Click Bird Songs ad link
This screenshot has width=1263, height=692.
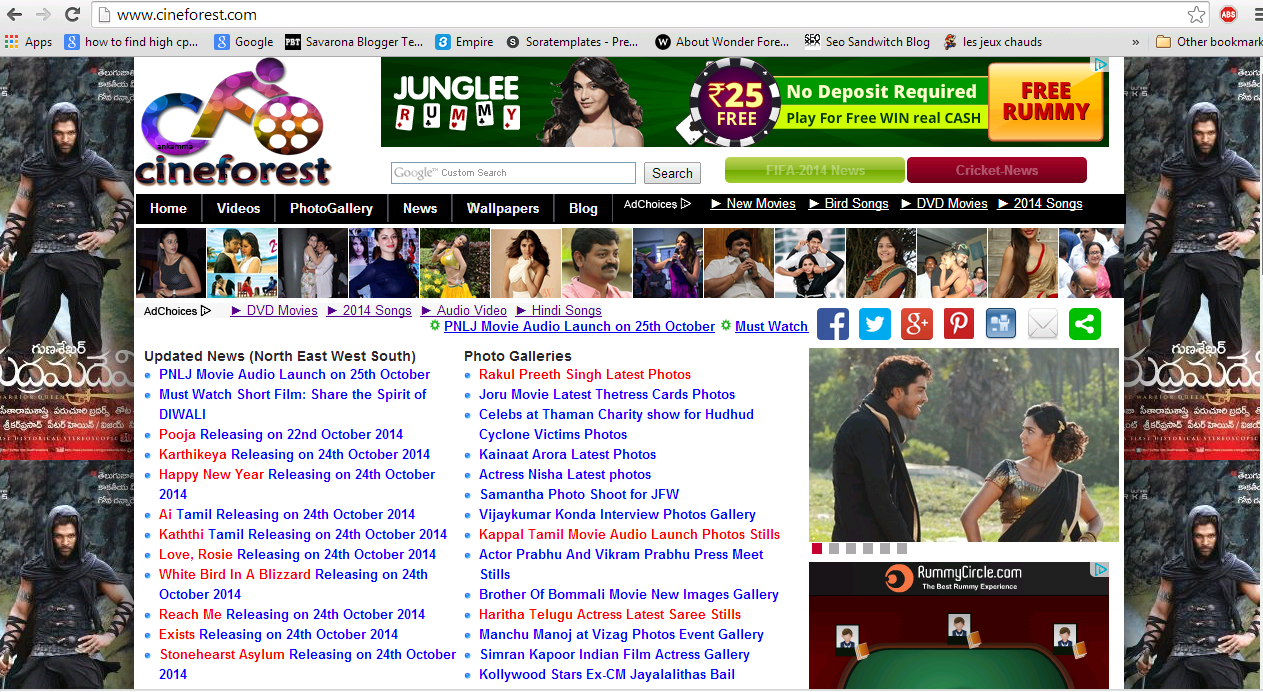(848, 203)
